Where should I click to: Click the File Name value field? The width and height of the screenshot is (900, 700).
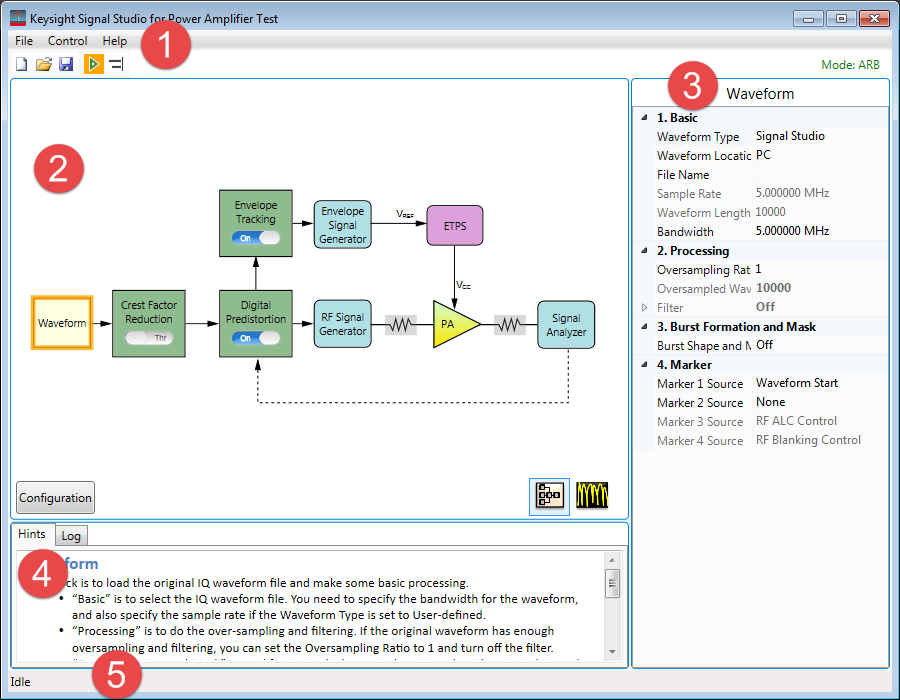click(x=820, y=174)
